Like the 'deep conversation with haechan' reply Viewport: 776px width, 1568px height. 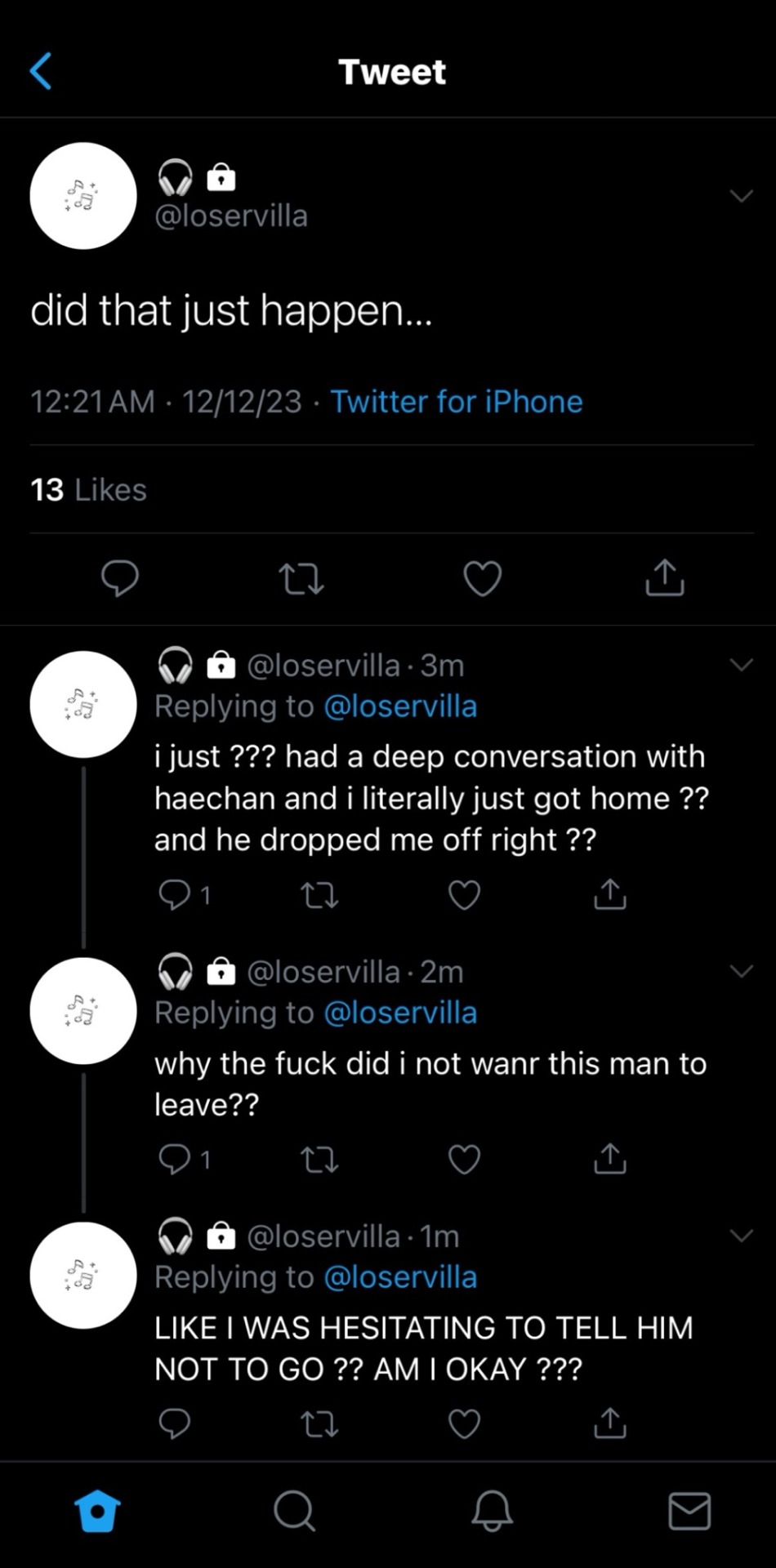[x=464, y=895]
